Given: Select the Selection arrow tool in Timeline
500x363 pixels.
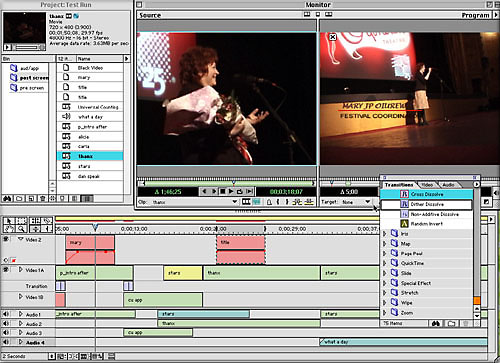Looking at the screenshot, I should point(9,221).
